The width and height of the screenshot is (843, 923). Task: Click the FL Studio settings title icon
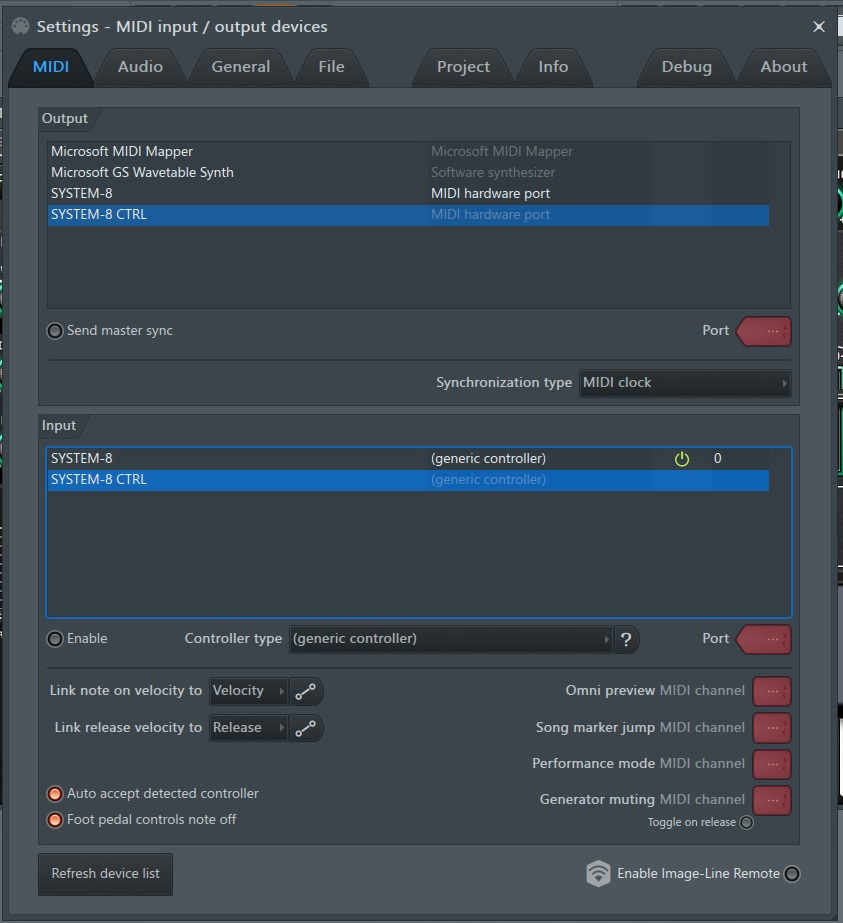pos(21,26)
